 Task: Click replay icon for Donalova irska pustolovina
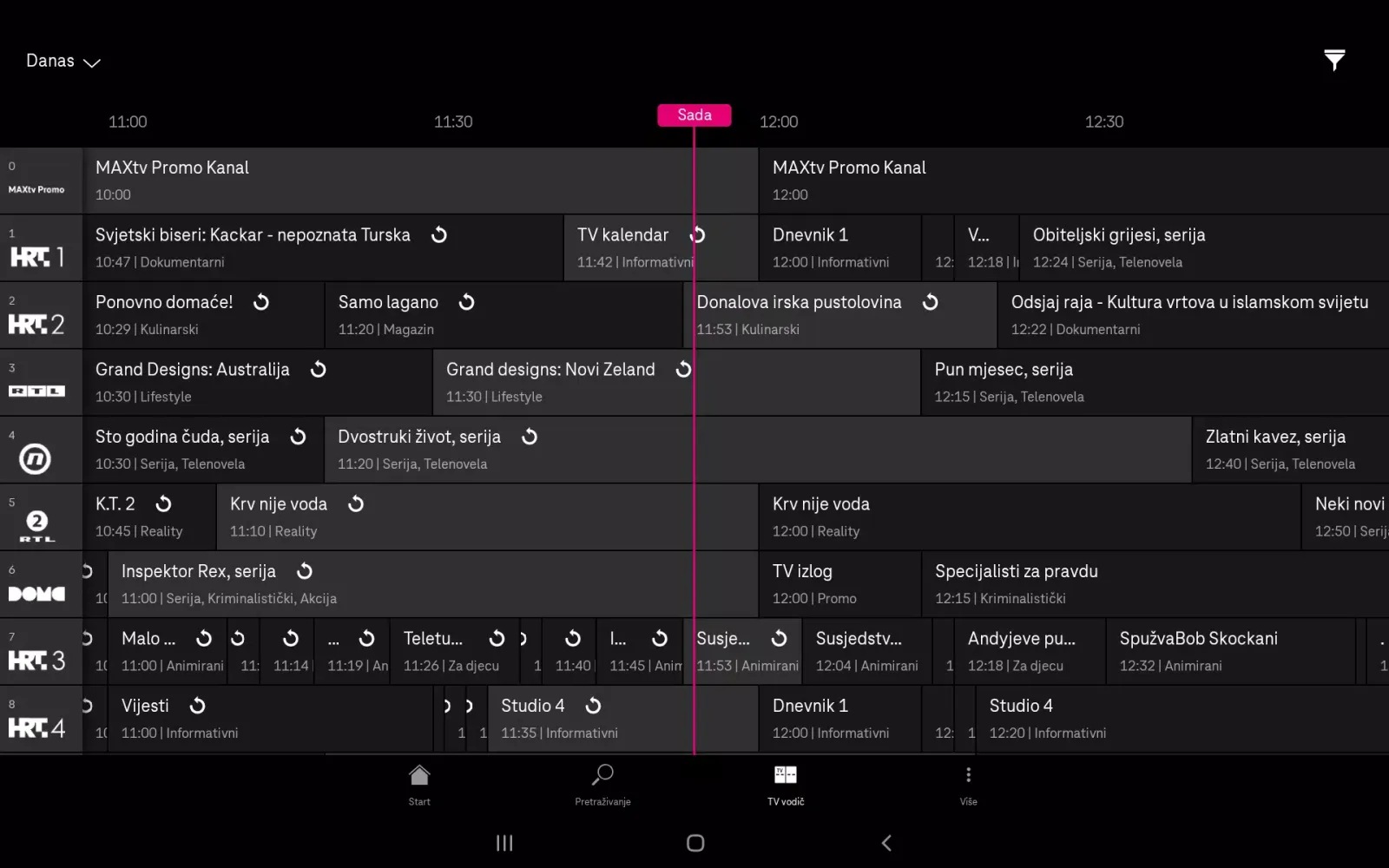pyautogui.click(x=931, y=302)
